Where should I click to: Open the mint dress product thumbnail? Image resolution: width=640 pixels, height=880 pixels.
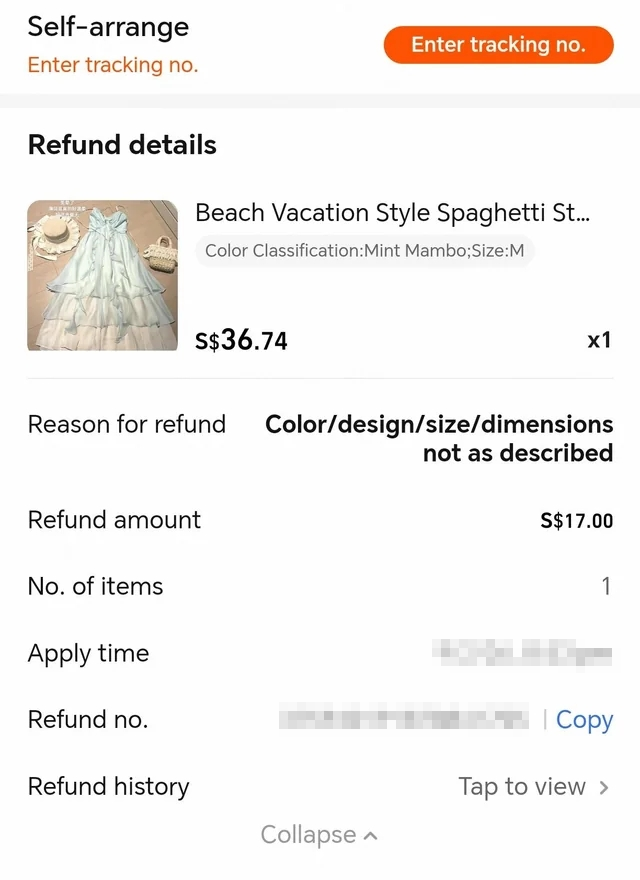[103, 275]
